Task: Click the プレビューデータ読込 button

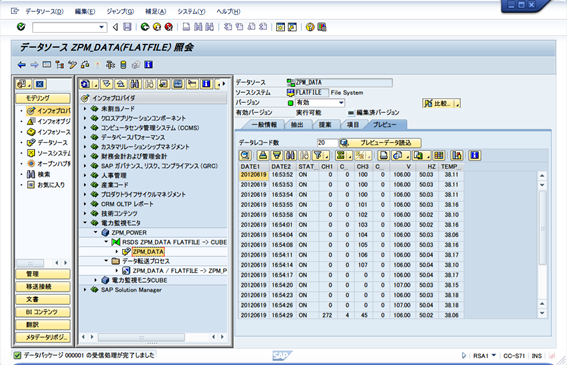Action: [x=381, y=143]
